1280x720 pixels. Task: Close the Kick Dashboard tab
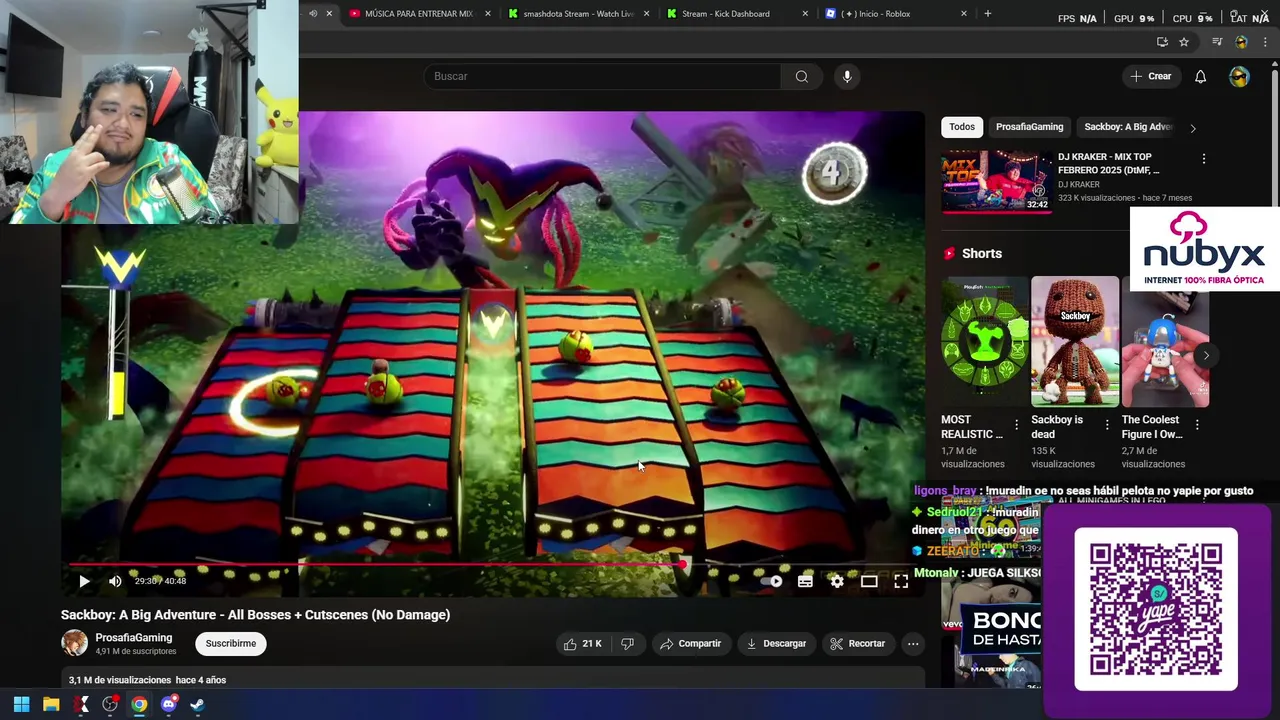tap(805, 14)
